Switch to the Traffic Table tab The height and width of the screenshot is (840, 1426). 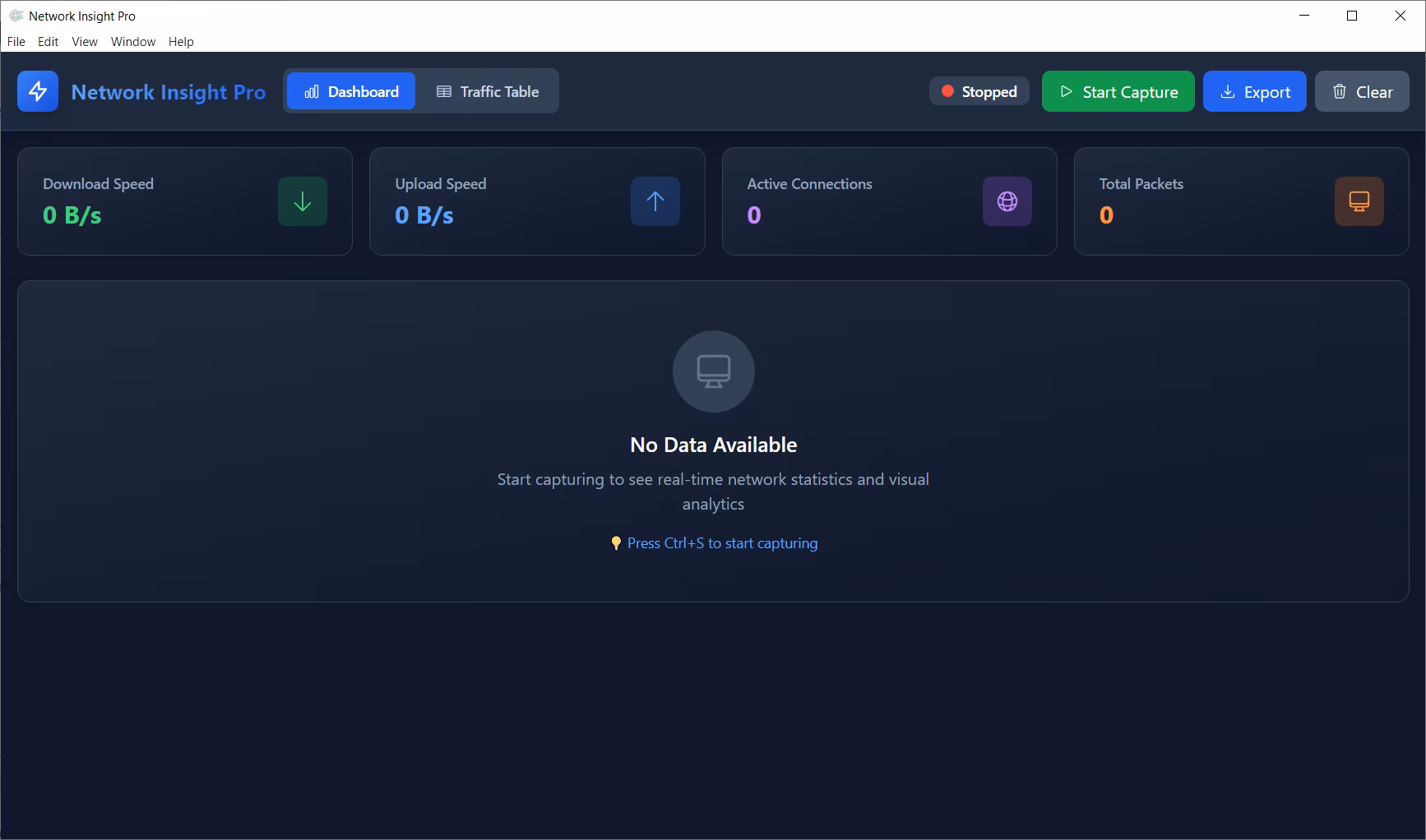pos(488,91)
